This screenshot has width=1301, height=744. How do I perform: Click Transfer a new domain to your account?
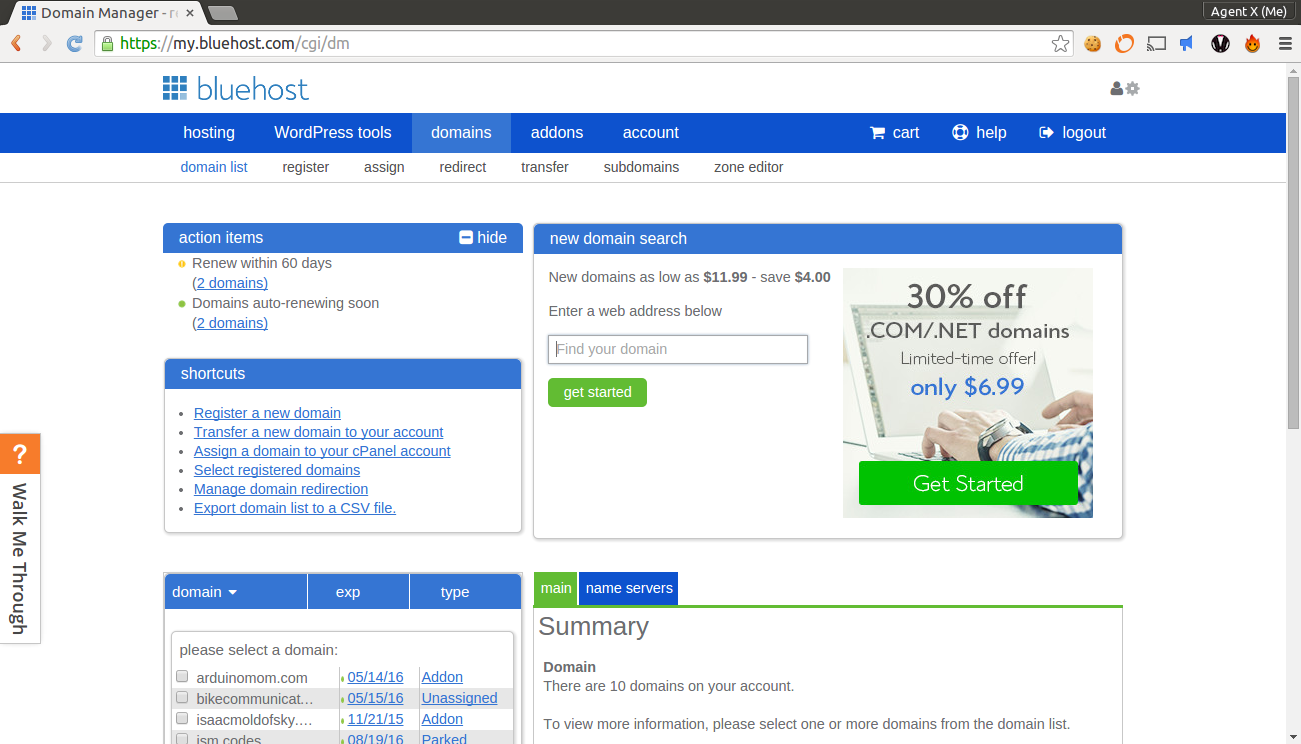[319, 432]
